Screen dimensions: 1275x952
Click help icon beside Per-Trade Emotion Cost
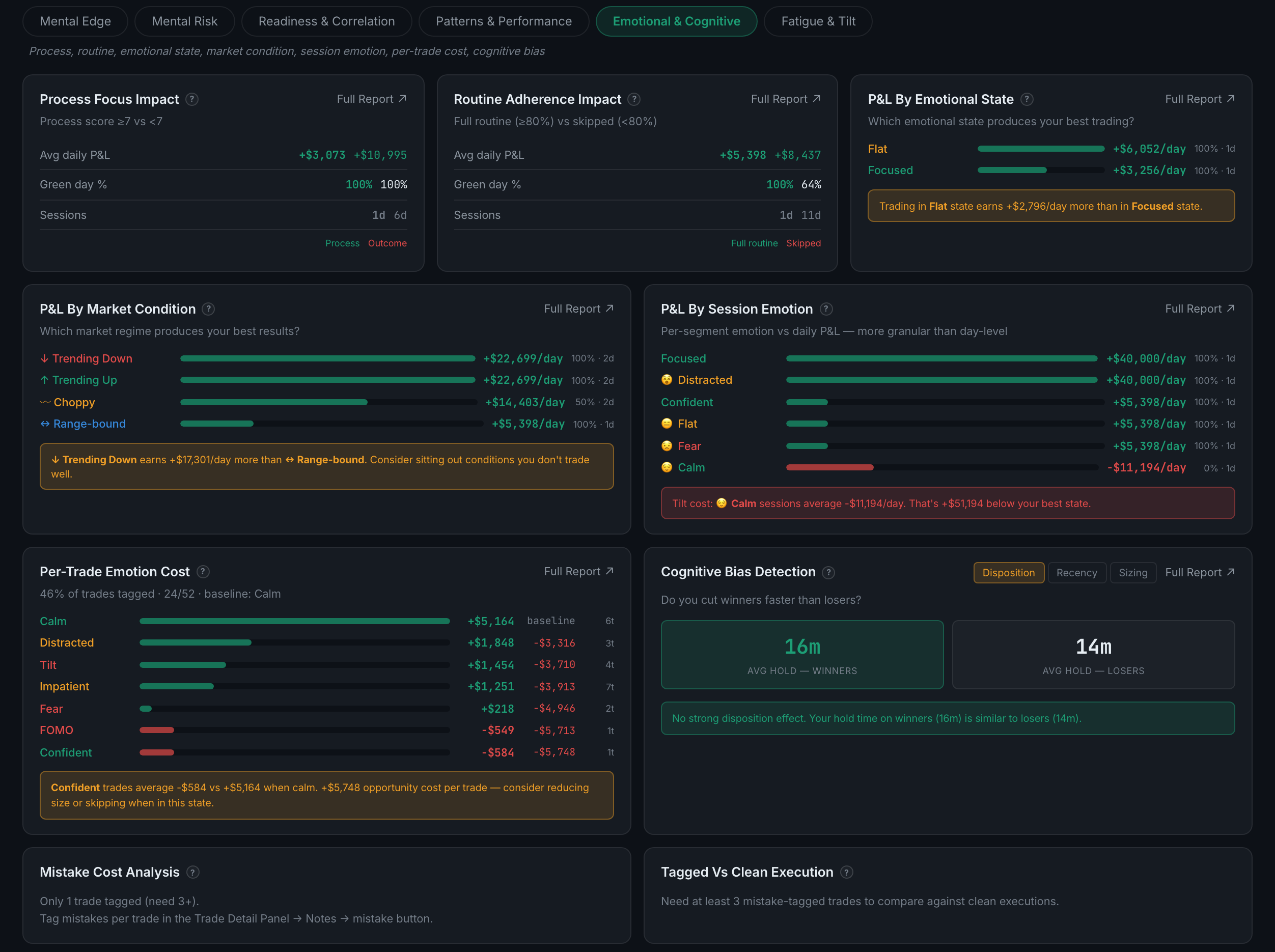click(203, 572)
